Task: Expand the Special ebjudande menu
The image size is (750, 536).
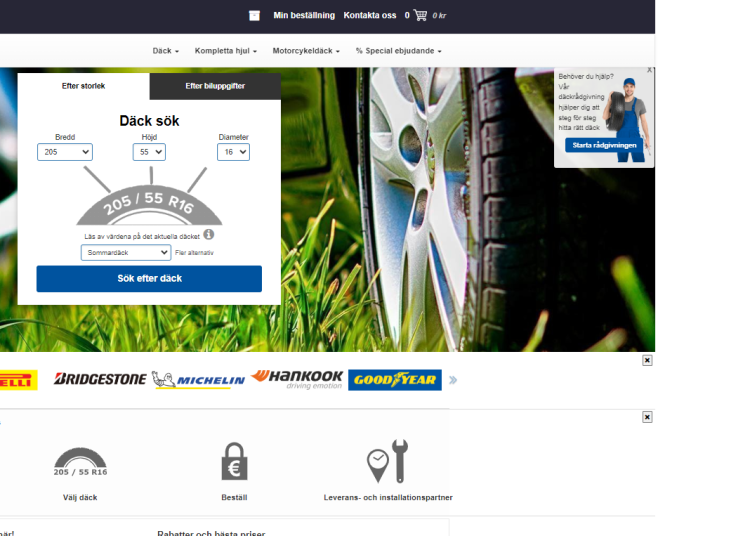Action: (398, 51)
